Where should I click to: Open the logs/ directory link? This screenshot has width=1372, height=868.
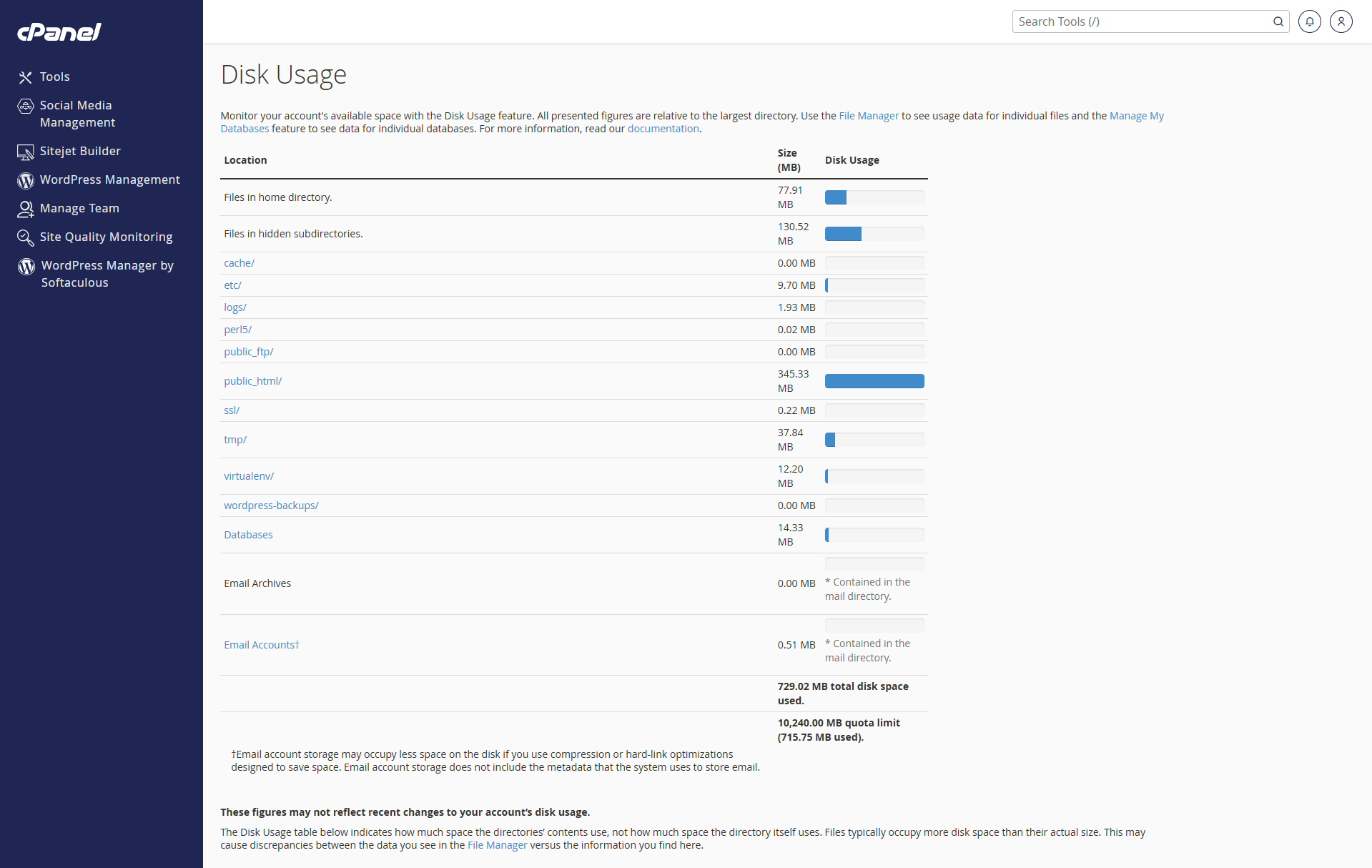(x=235, y=307)
